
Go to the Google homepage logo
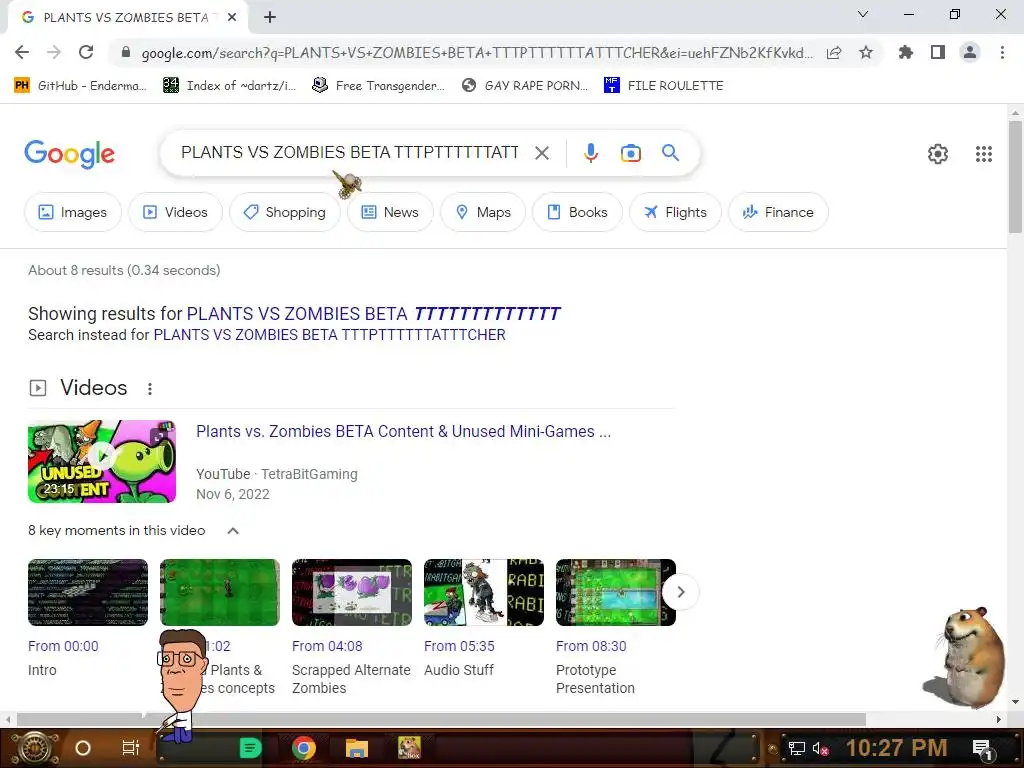click(x=69, y=155)
